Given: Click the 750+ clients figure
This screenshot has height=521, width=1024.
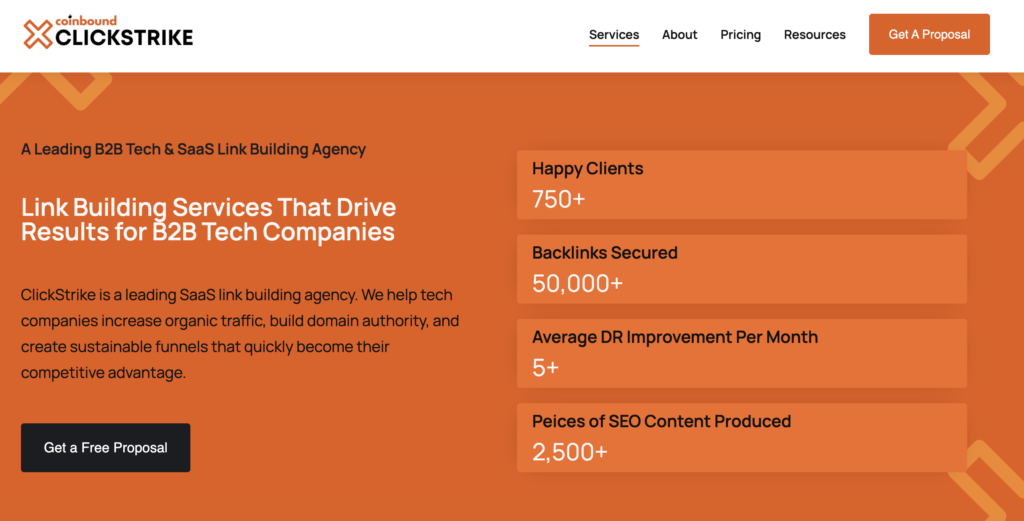Looking at the screenshot, I should click(558, 199).
